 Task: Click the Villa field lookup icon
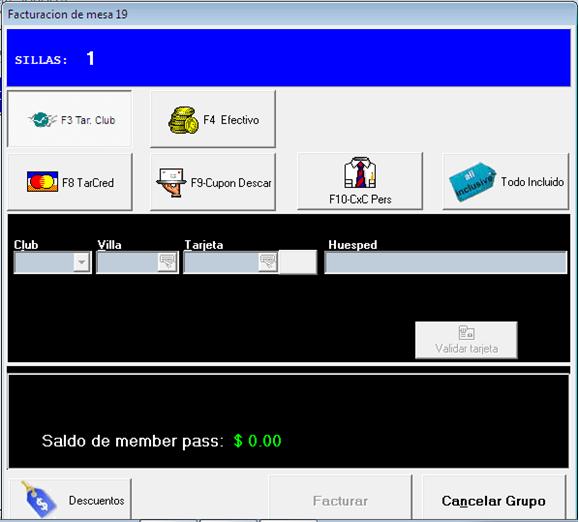tap(167, 262)
